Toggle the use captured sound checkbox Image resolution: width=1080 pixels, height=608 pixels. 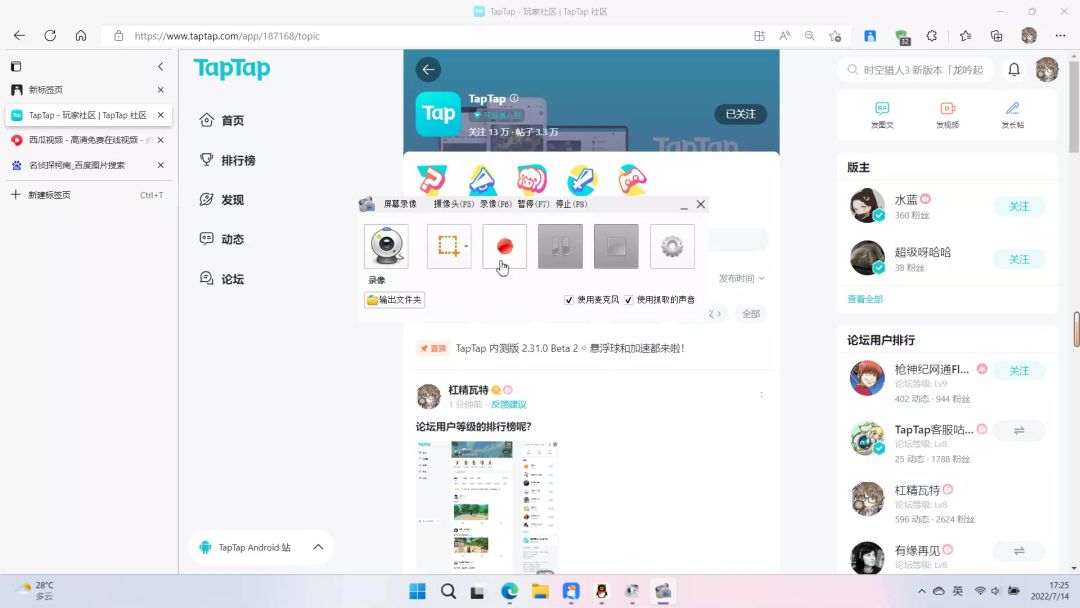[x=629, y=300]
